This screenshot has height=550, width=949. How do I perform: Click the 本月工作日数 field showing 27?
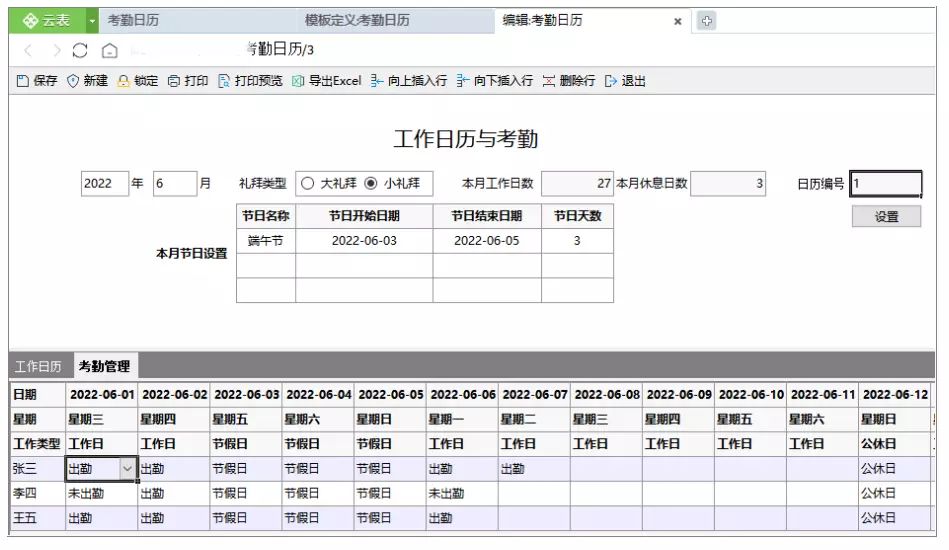point(577,183)
